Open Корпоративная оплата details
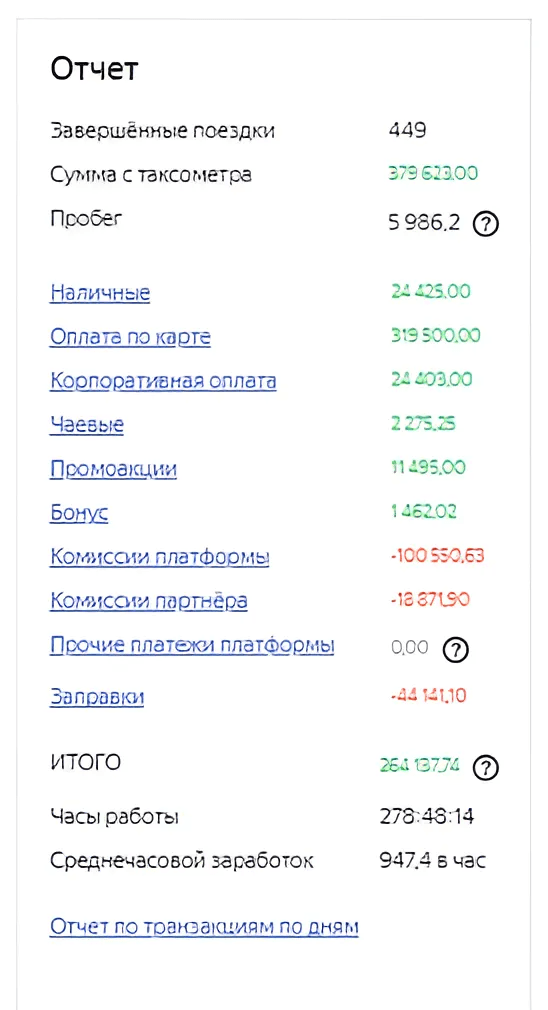This screenshot has height=1010, width=548. pyautogui.click(x=164, y=381)
